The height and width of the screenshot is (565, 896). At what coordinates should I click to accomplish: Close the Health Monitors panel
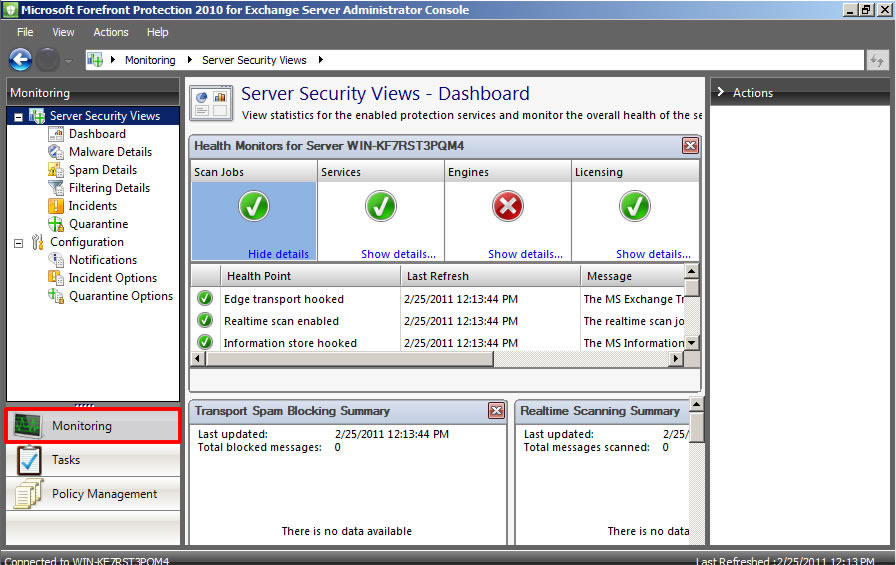[690, 146]
